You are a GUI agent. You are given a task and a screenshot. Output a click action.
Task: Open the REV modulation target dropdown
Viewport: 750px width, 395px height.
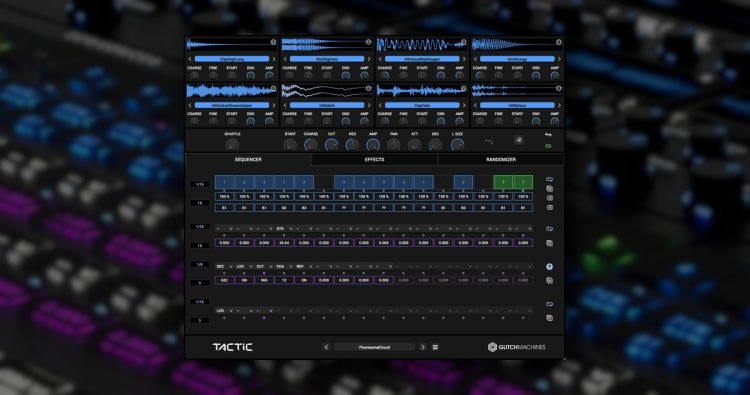304,267
